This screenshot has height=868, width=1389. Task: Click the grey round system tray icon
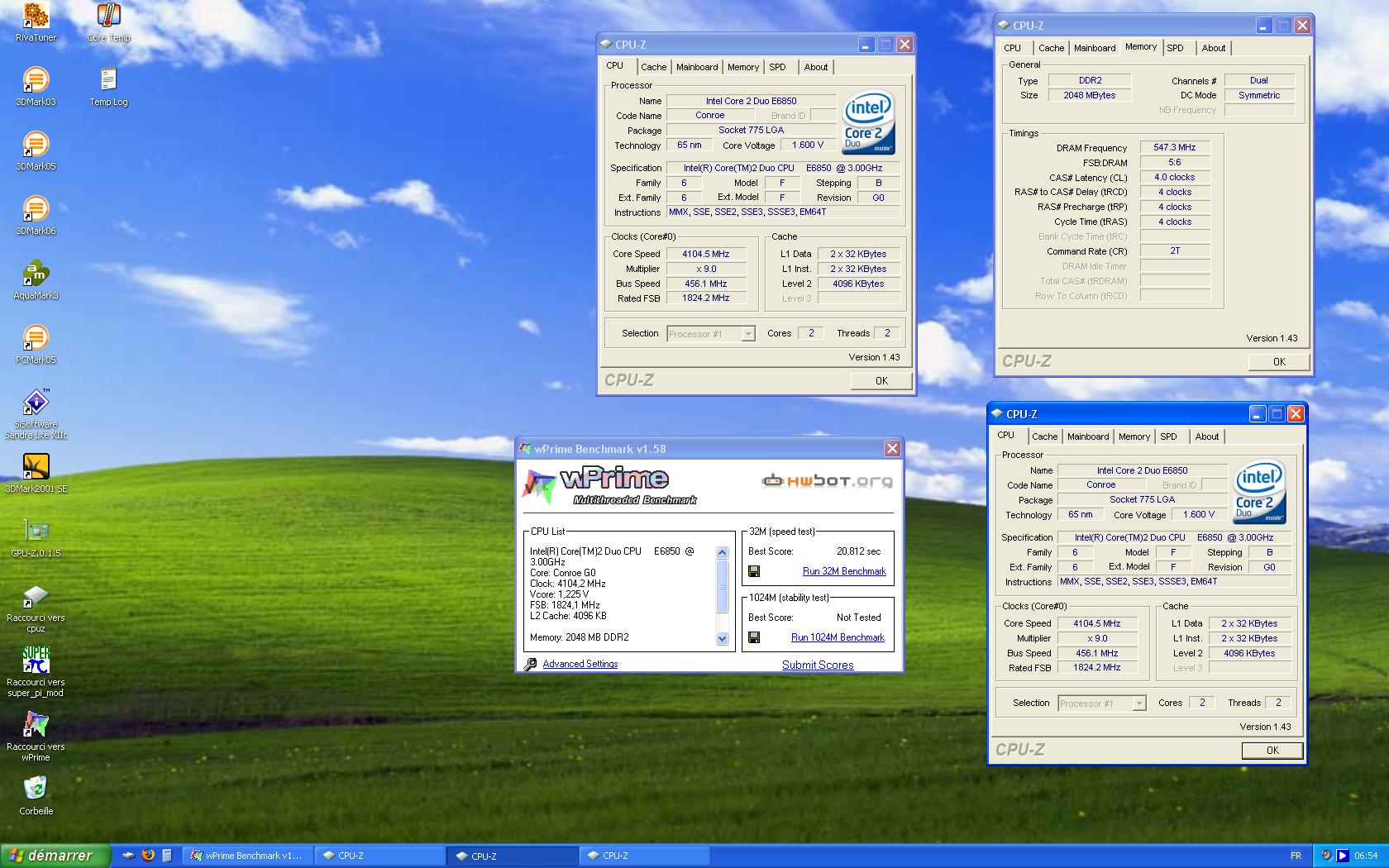pyautogui.click(x=1327, y=856)
